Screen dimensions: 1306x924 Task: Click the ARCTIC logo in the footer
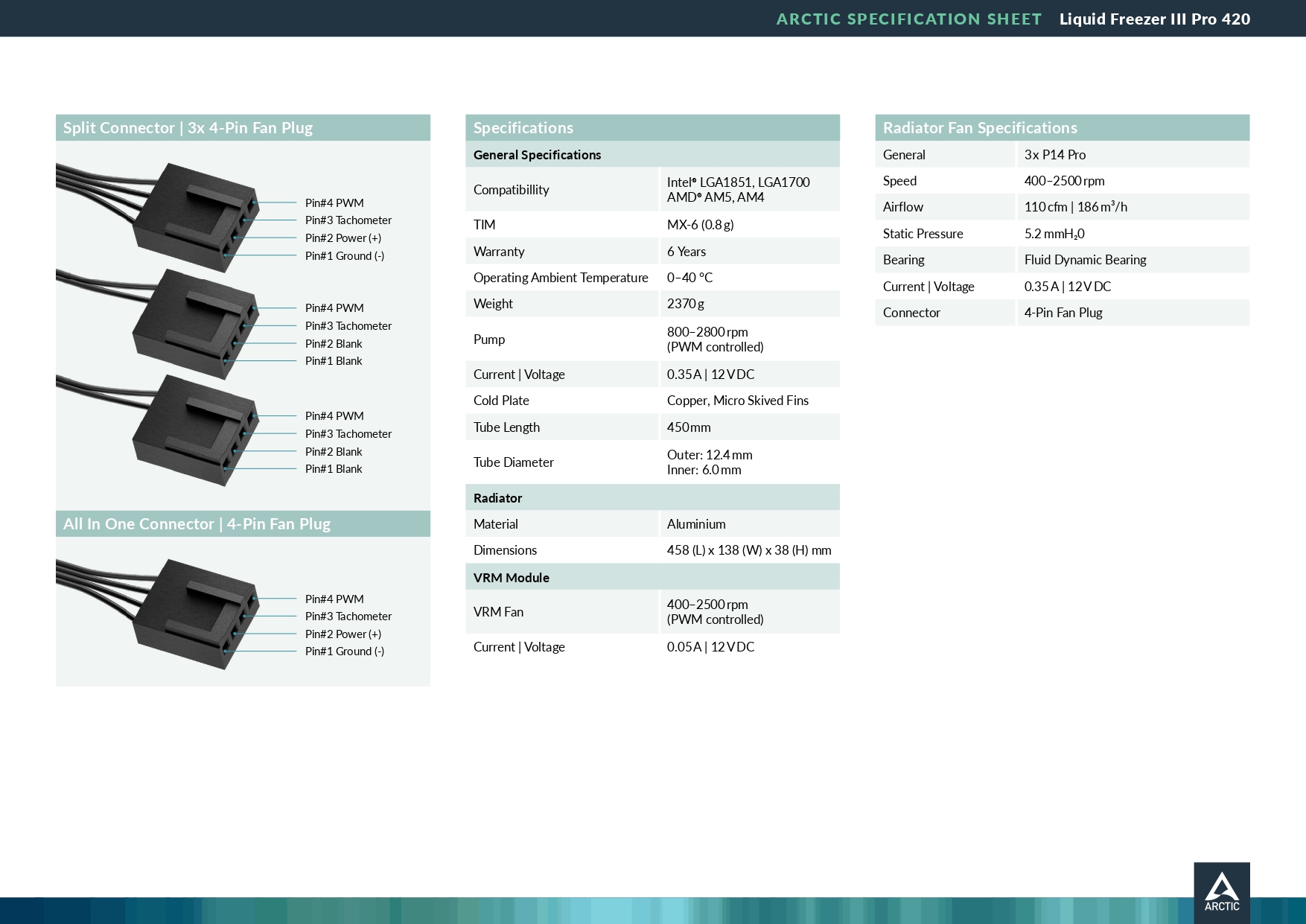(x=1222, y=893)
